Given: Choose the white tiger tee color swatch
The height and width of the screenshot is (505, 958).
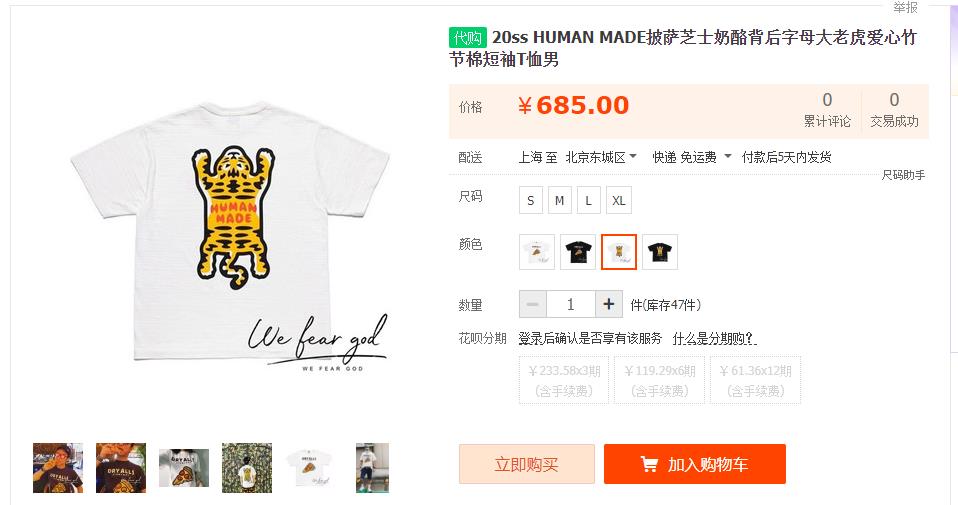Looking at the screenshot, I should (x=619, y=252).
